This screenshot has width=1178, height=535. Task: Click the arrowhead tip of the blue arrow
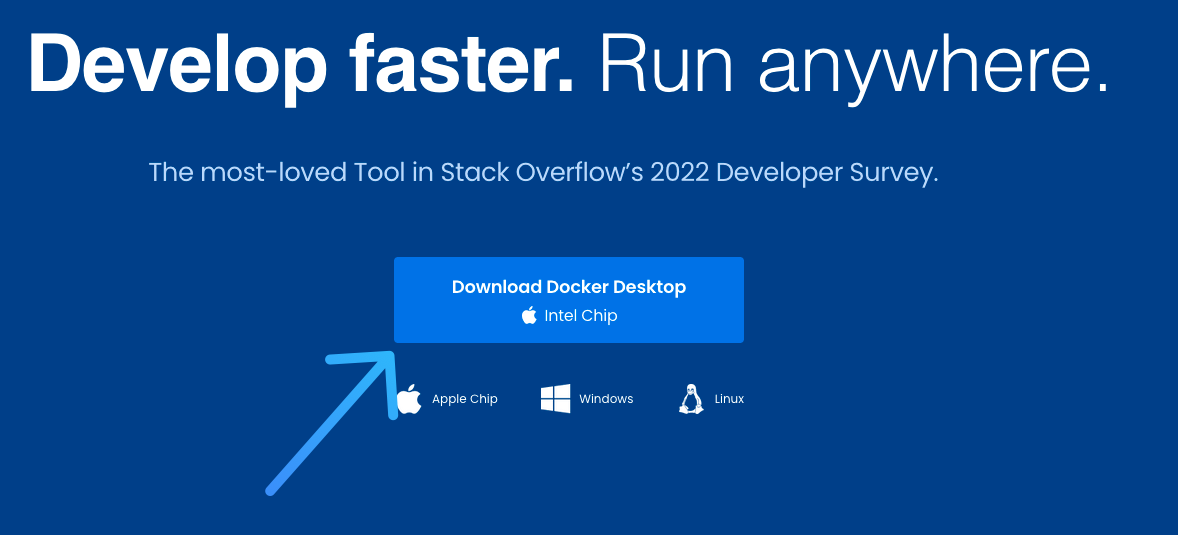pyautogui.click(x=388, y=355)
